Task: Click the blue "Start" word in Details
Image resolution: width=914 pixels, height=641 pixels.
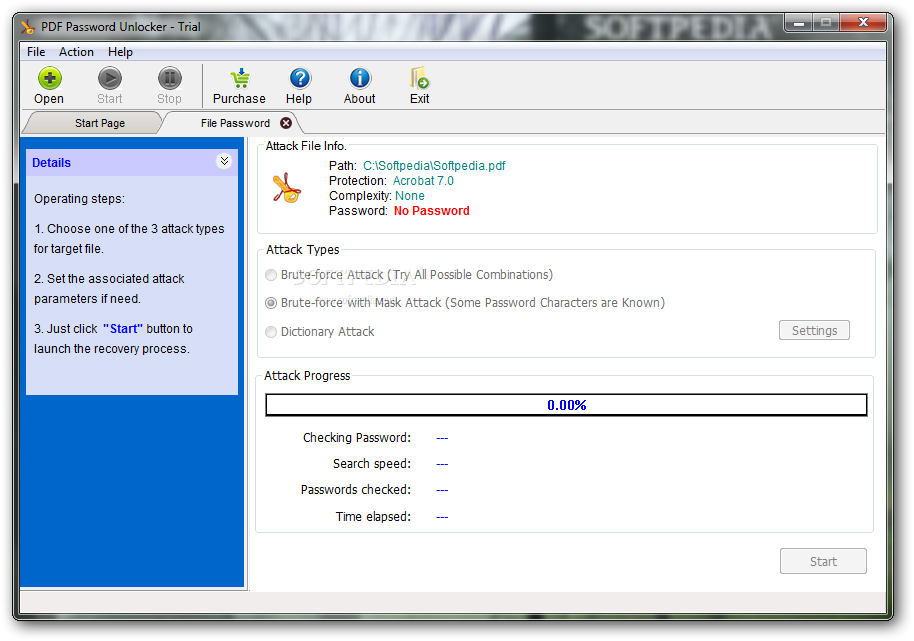Action: pyautogui.click(x=123, y=329)
